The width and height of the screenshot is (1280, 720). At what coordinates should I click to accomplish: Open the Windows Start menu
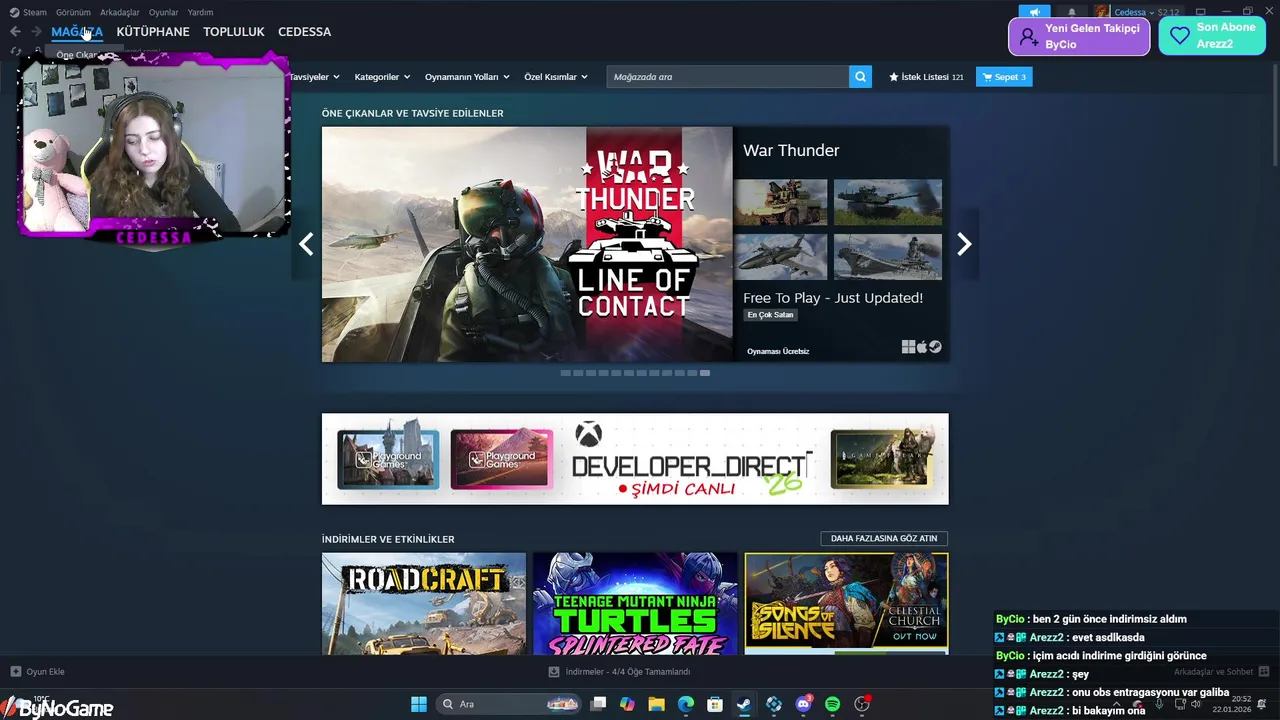419,704
